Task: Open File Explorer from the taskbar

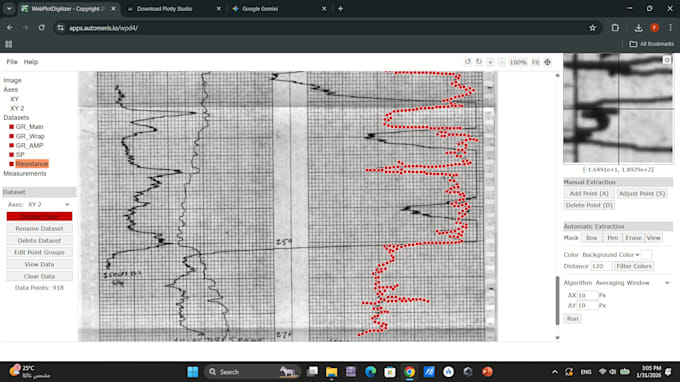Action: (332, 372)
